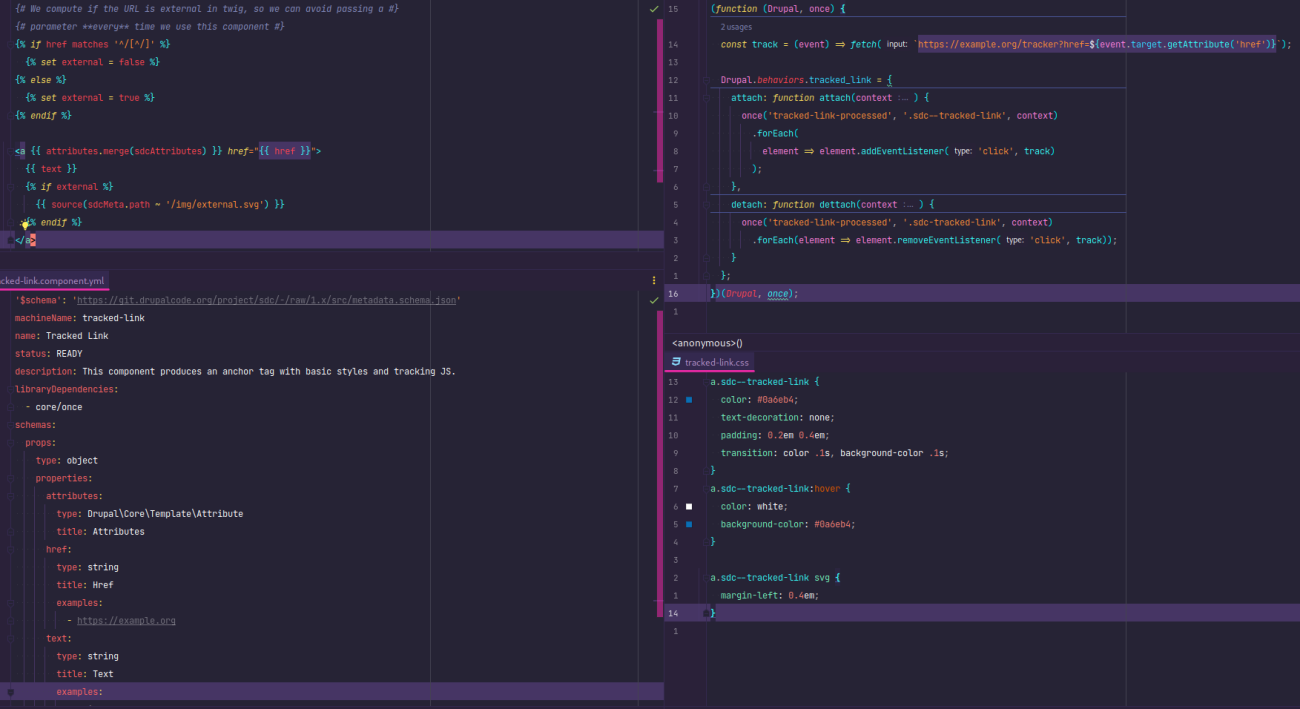The height and width of the screenshot is (709, 1300).
Task: Open the white color swatch in gutter
Action: 688,506
